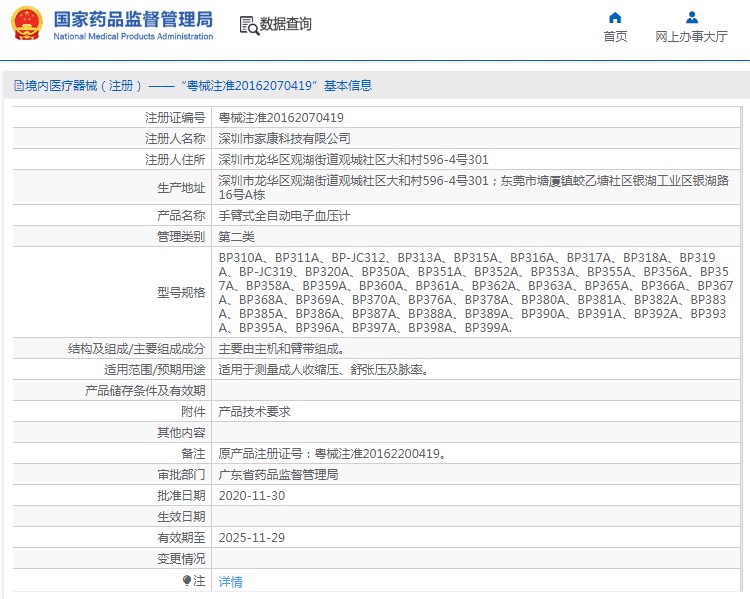Click the 变更情况 row label

[x=181, y=559]
